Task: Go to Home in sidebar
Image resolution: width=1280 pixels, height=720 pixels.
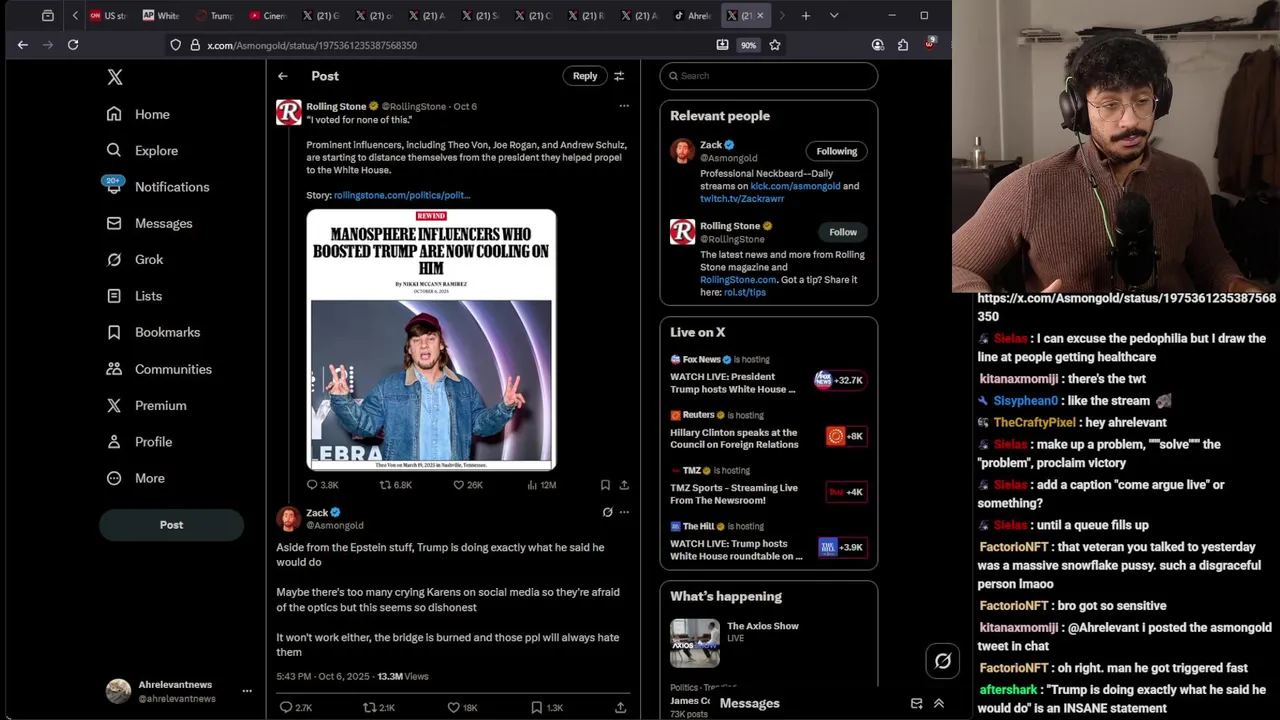Action: click(139, 114)
